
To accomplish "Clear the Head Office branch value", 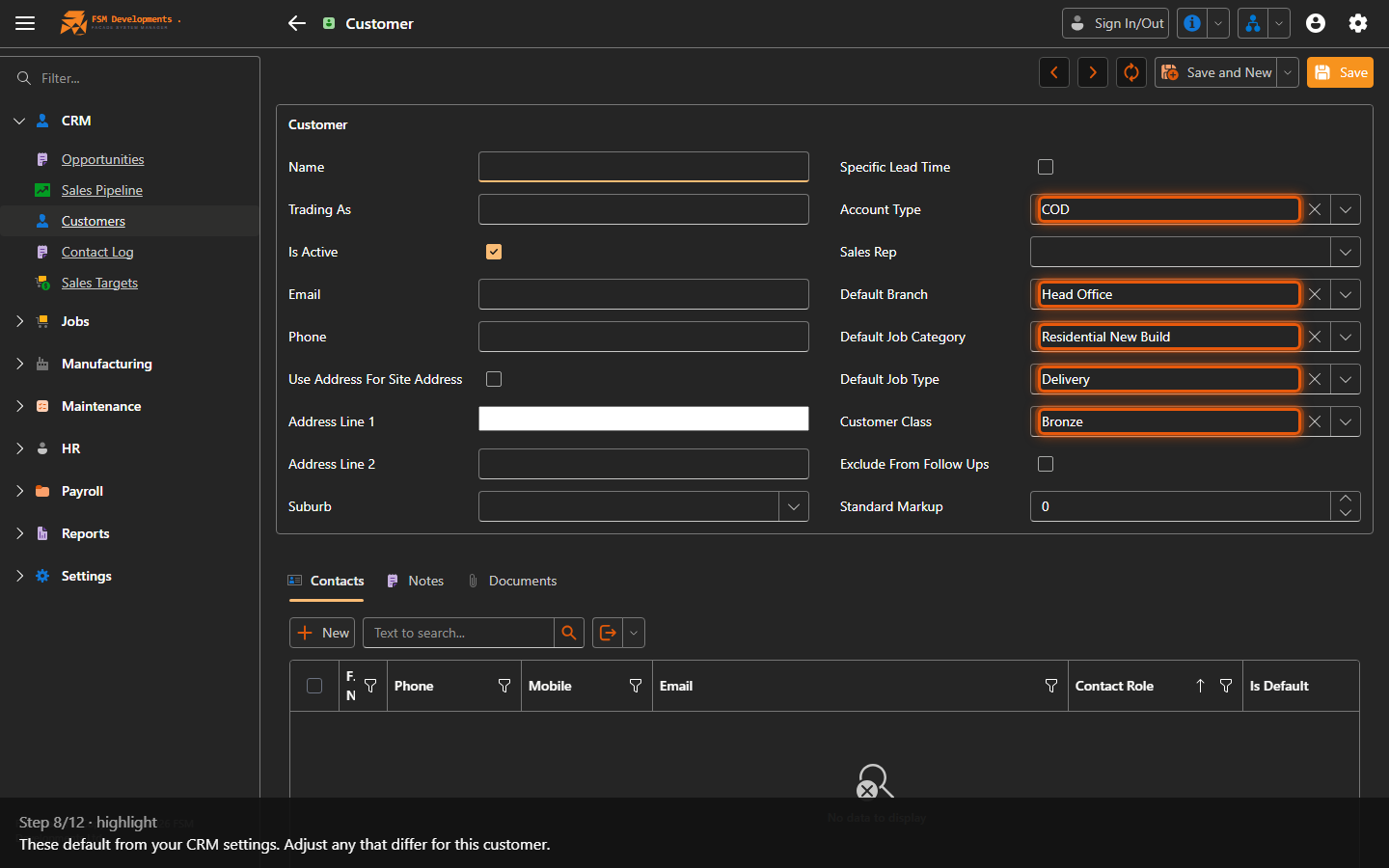I will (x=1315, y=294).
